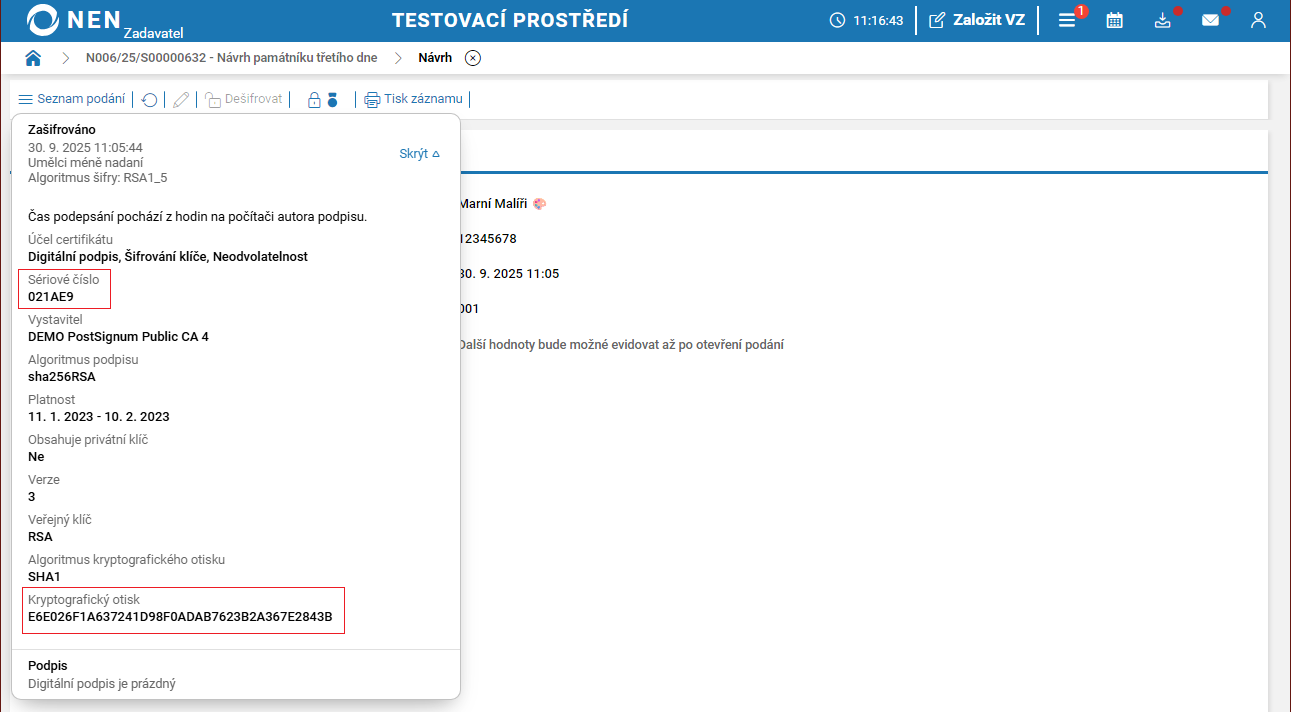The image size is (1291, 712).
Task: Click the home breadcrumb icon
Action: pyautogui.click(x=33, y=58)
